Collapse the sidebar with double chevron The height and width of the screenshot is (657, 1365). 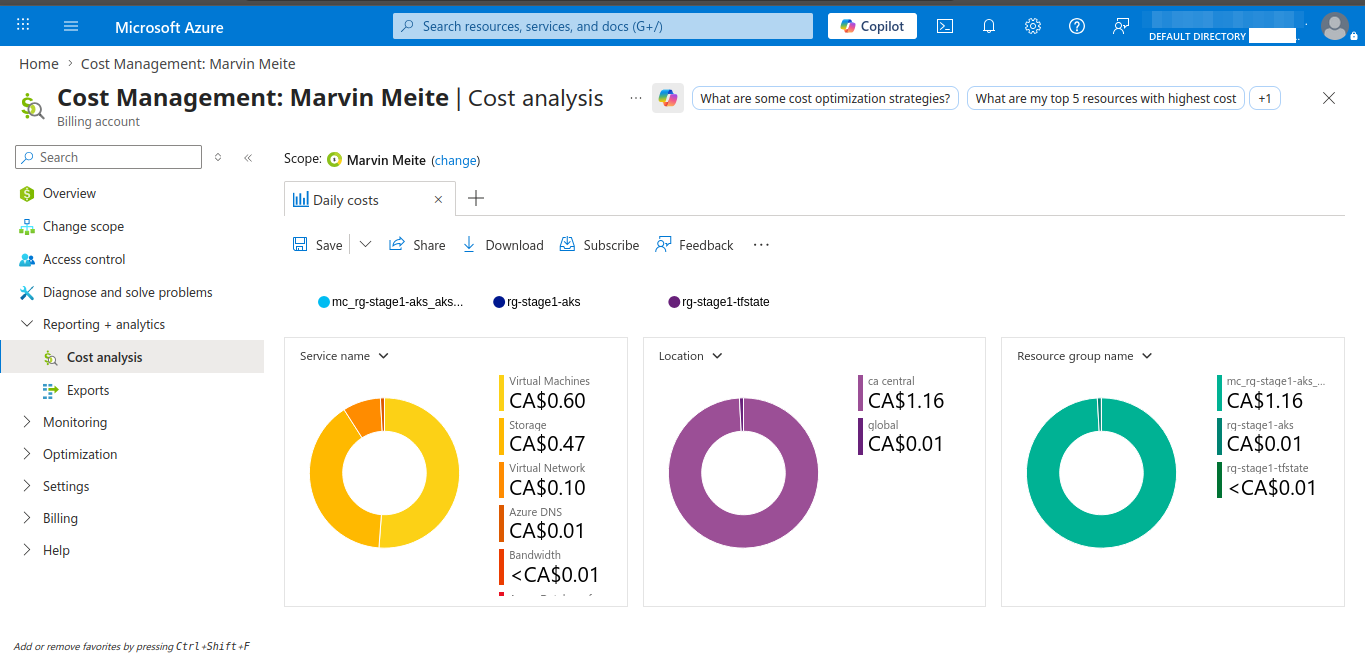(x=248, y=157)
